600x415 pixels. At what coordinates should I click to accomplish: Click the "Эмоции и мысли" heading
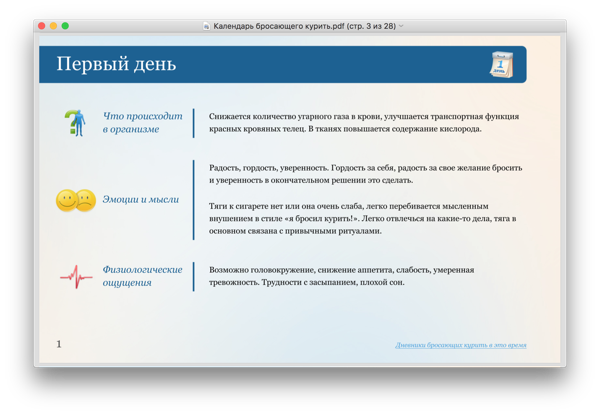pos(140,200)
